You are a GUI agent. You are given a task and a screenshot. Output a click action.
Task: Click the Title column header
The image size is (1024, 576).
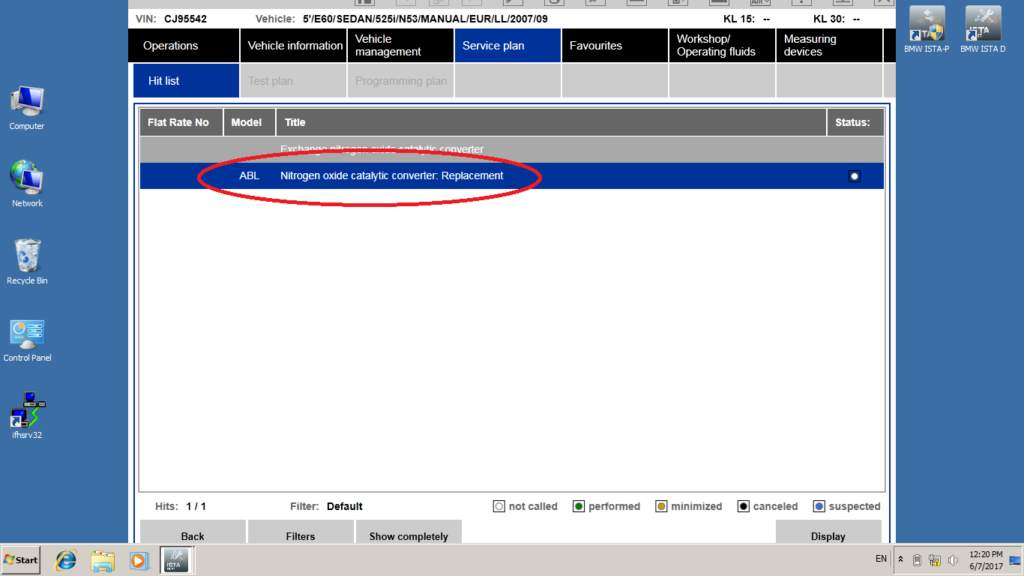tap(551, 122)
